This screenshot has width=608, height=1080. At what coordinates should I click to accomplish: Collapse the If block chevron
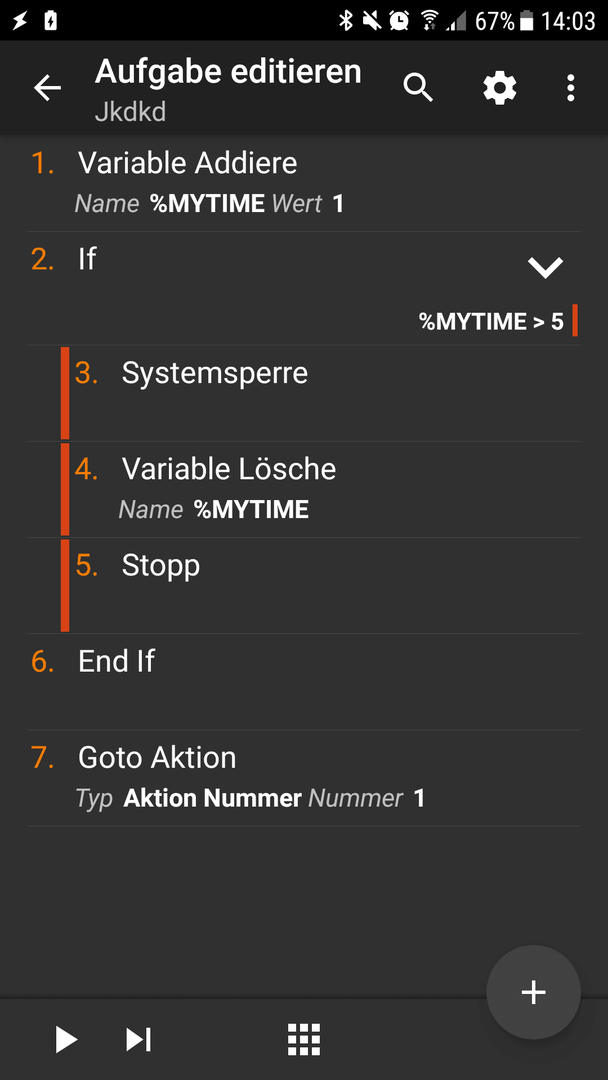click(x=545, y=267)
